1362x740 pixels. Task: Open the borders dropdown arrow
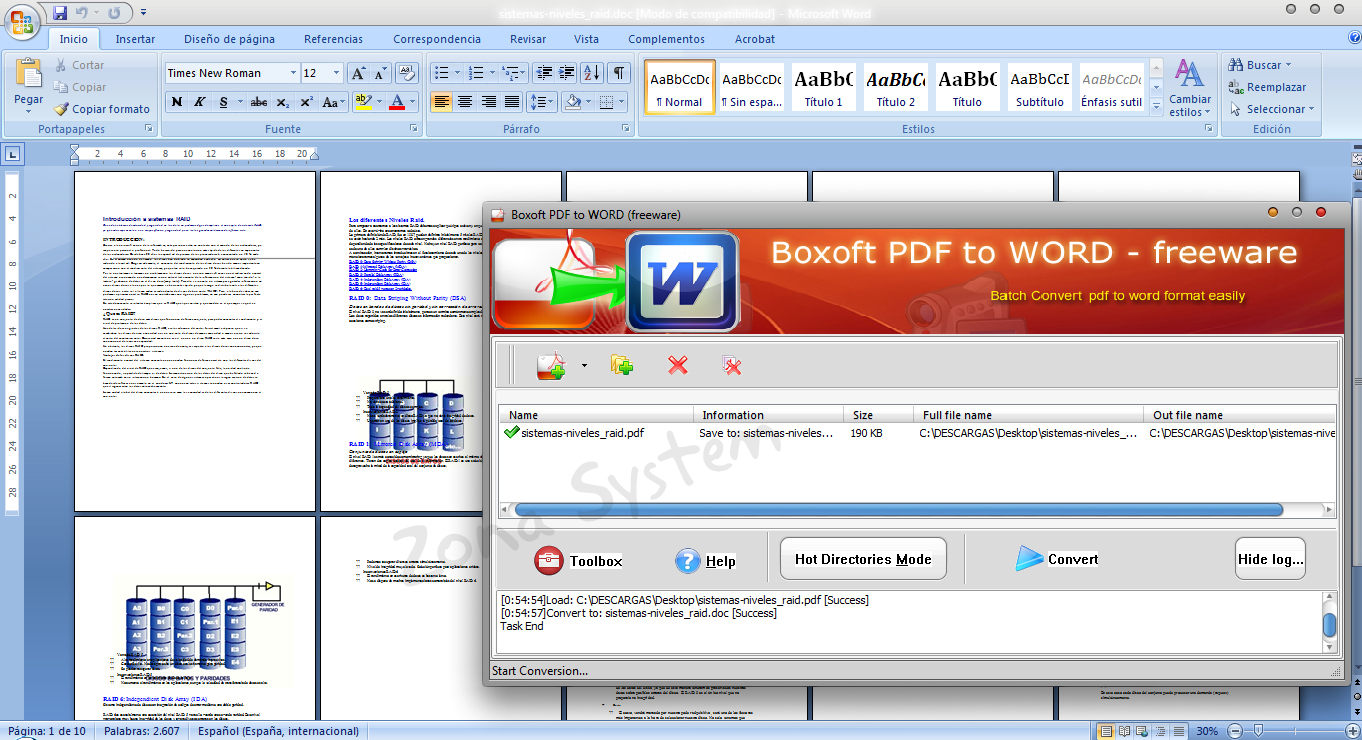619,102
